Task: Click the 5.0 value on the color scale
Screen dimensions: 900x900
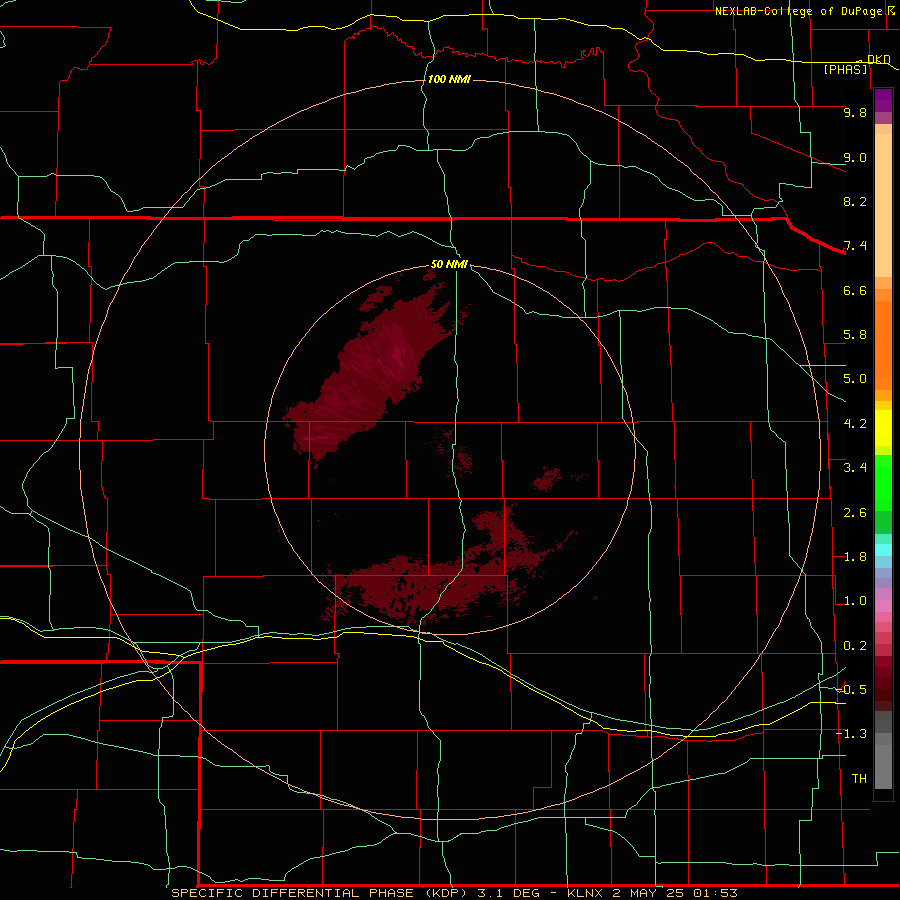Action: tap(855, 379)
